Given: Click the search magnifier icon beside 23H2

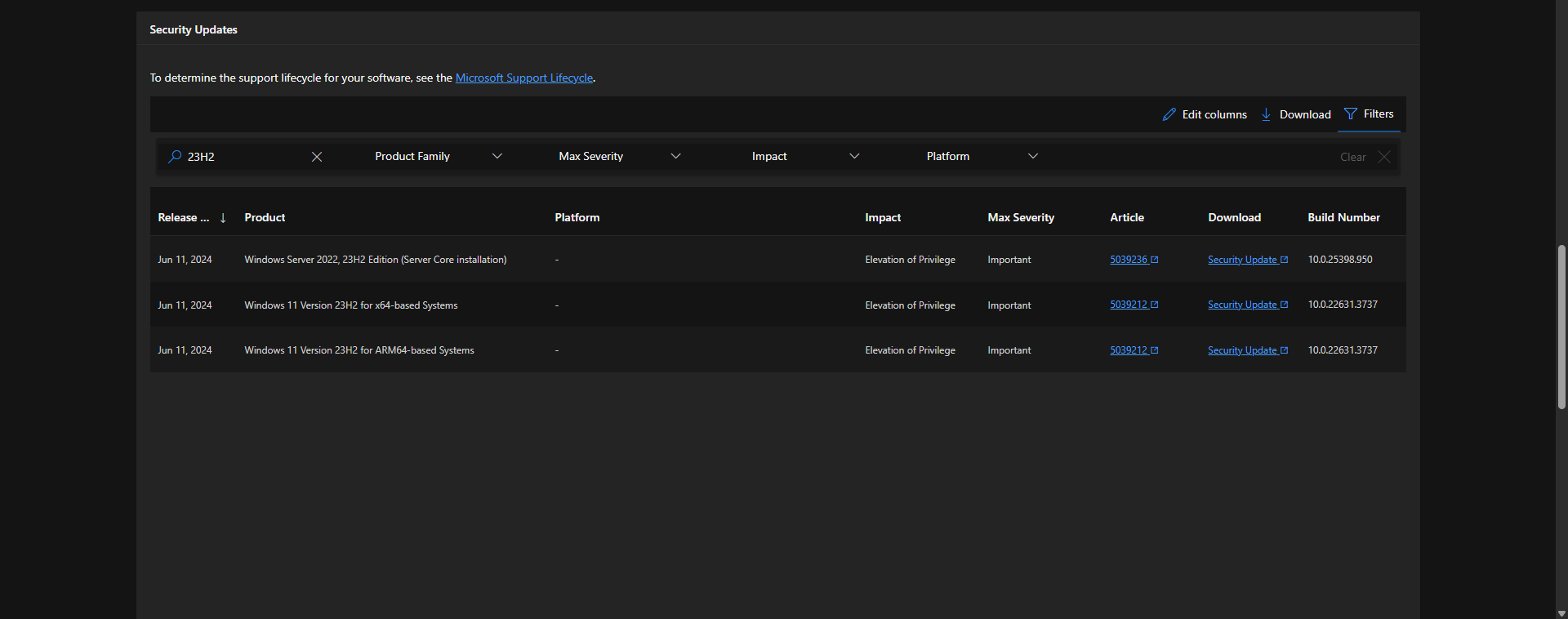Looking at the screenshot, I should (175, 156).
